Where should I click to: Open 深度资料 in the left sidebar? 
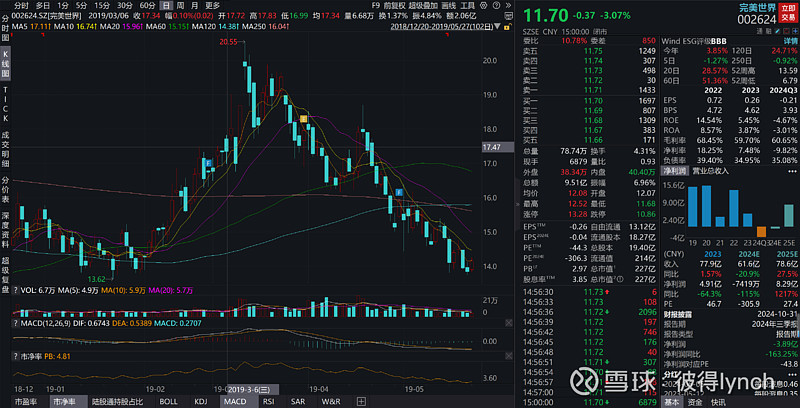(6, 229)
